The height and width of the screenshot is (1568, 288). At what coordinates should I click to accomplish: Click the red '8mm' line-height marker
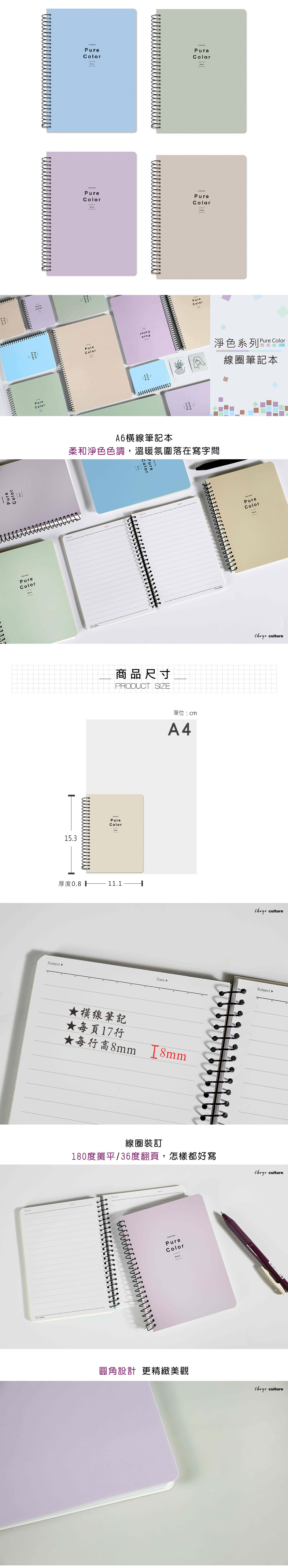click(x=169, y=1053)
